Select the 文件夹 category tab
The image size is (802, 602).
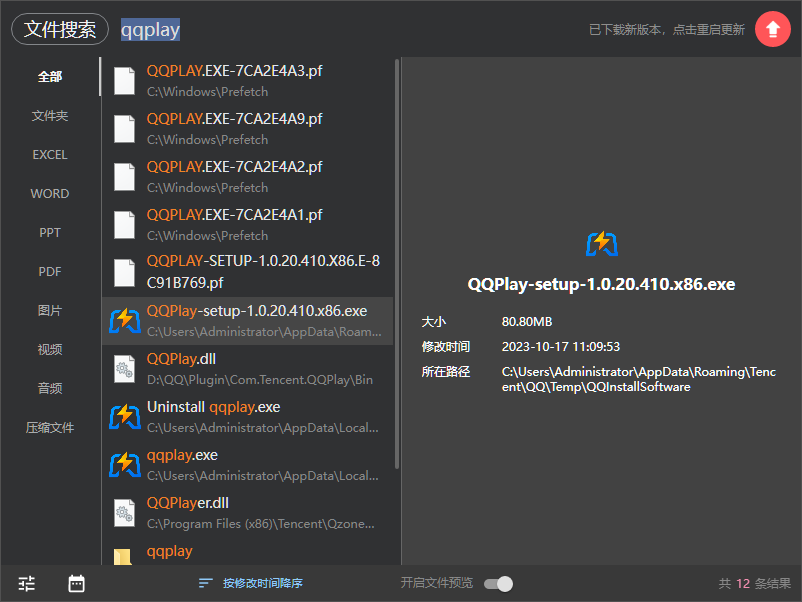50,116
